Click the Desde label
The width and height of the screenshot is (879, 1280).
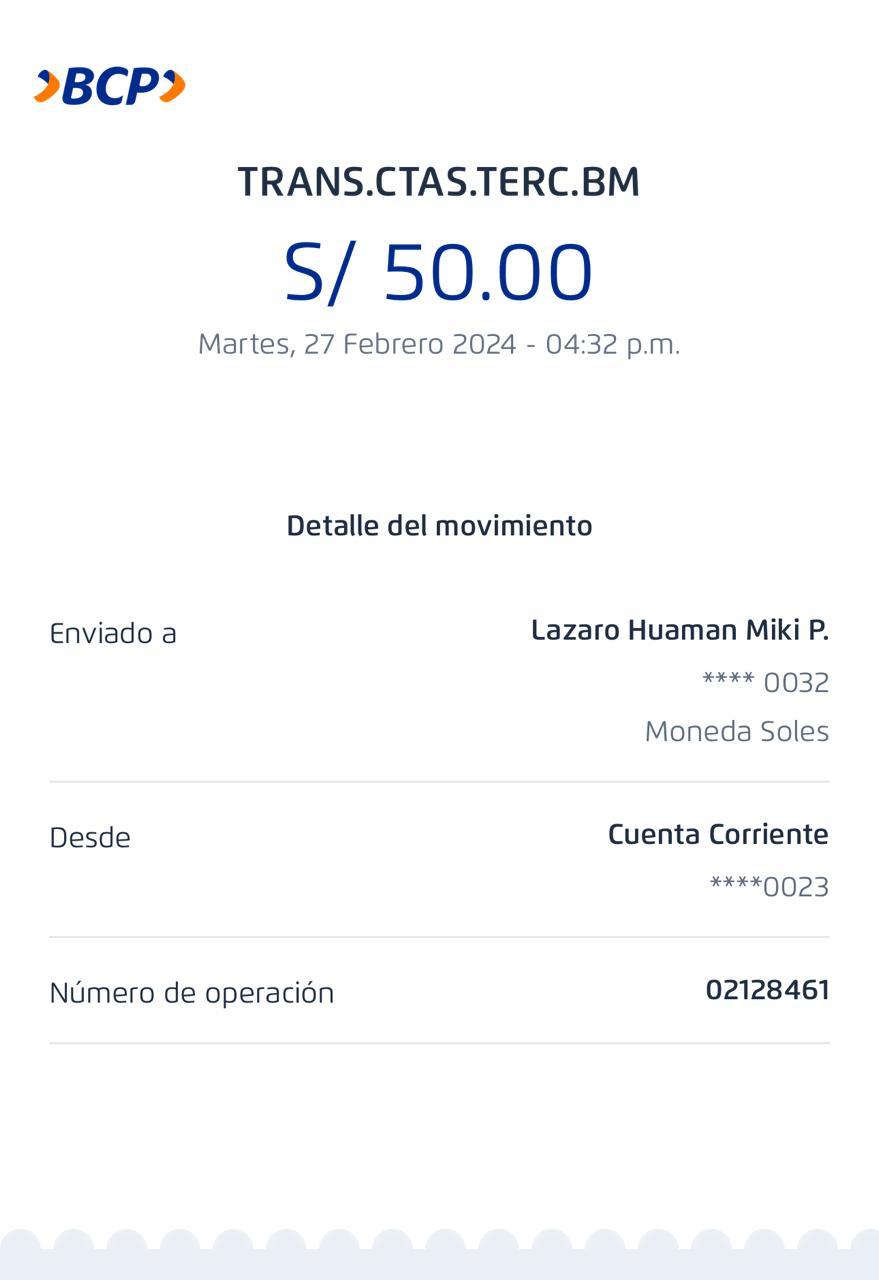tap(90, 838)
